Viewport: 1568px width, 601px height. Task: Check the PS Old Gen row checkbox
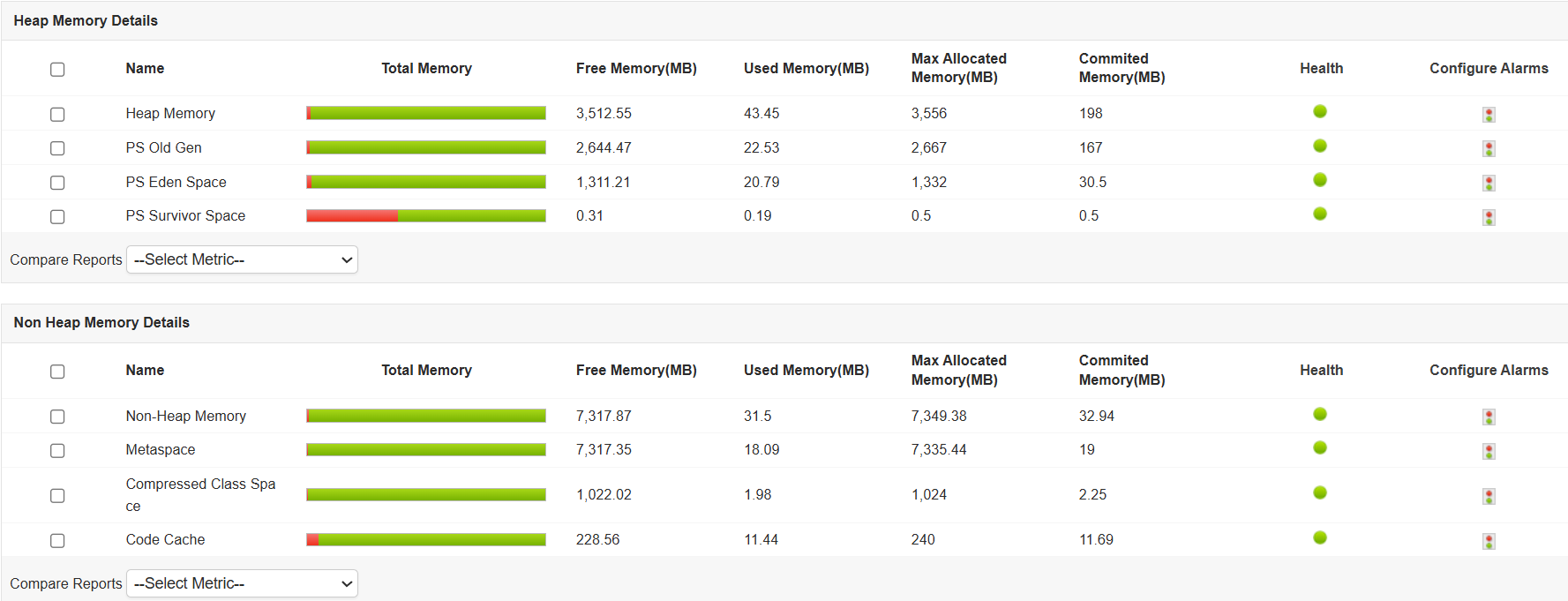[57, 148]
